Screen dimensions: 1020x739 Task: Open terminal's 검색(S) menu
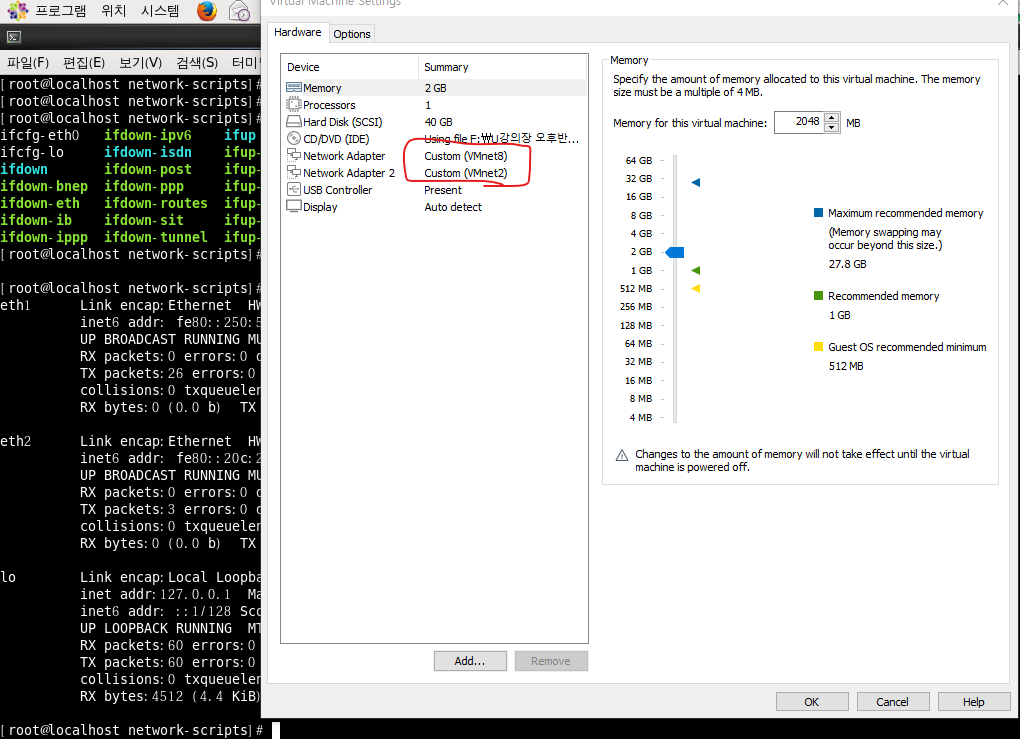pyautogui.click(x=196, y=62)
